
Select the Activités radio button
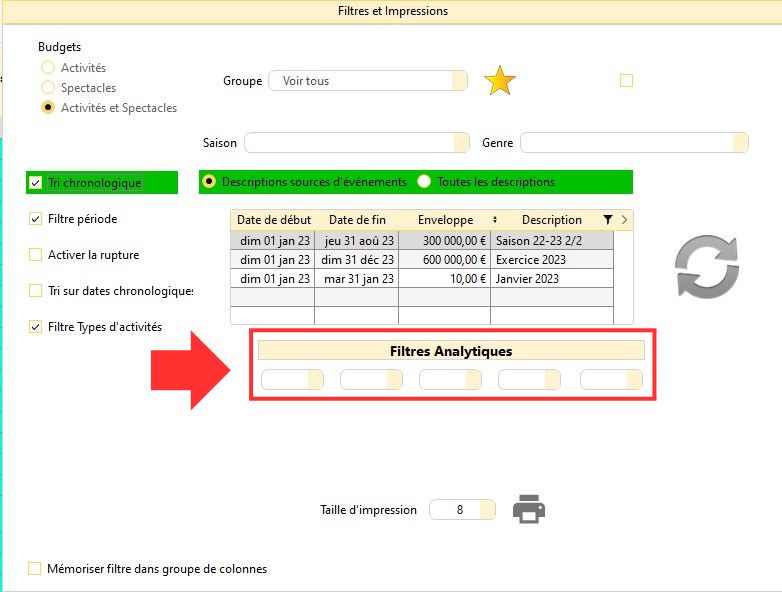click(x=48, y=68)
